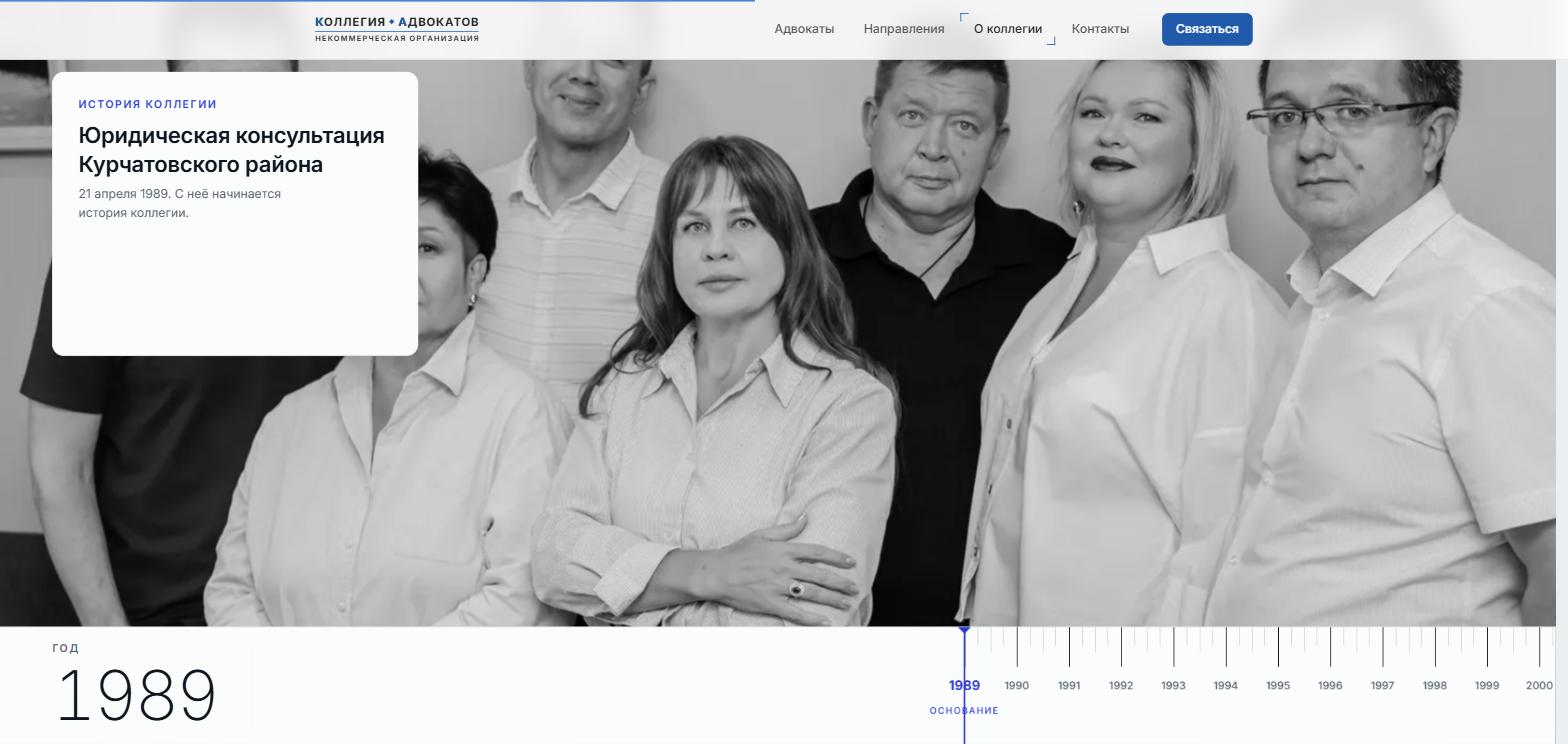The height and width of the screenshot is (744, 1568).
Task: Jump to year 2000 on timeline
Action: [x=1539, y=686]
